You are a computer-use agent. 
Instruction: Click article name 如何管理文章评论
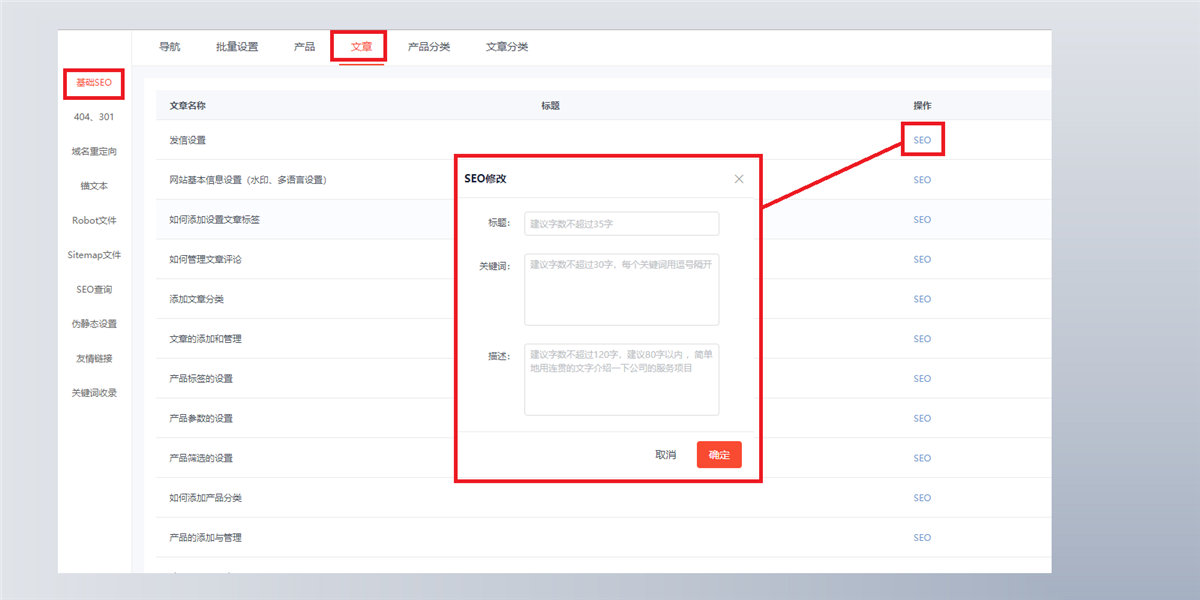click(x=206, y=259)
